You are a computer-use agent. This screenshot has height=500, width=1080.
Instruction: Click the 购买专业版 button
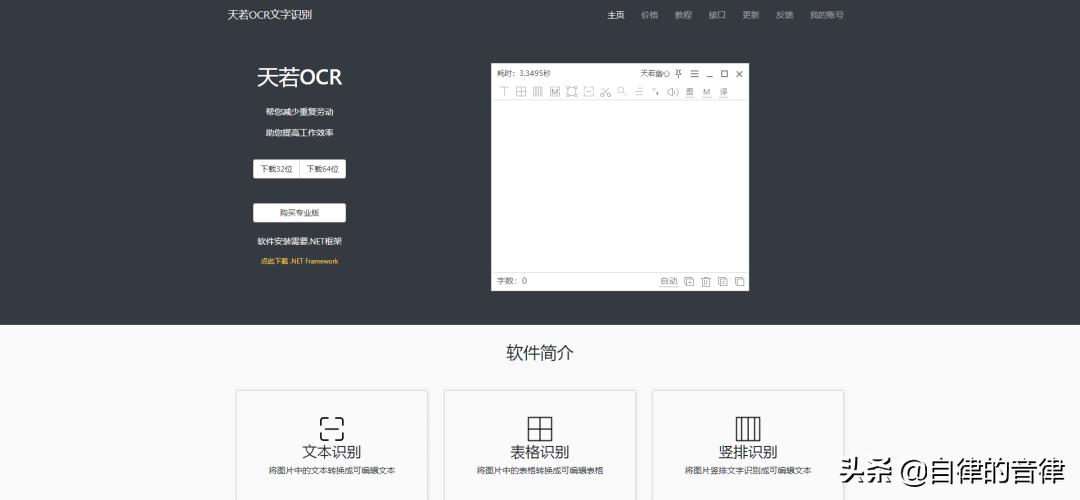coord(300,213)
